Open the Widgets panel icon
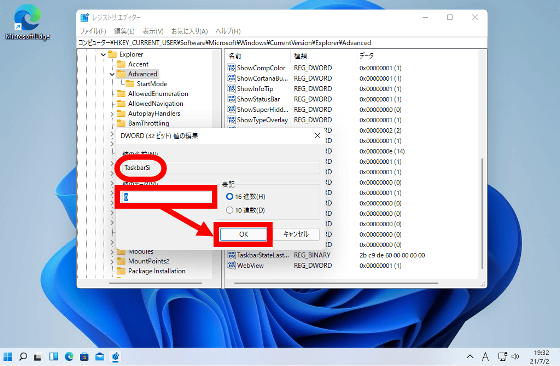The height and width of the screenshot is (366, 560). pos(54,357)
